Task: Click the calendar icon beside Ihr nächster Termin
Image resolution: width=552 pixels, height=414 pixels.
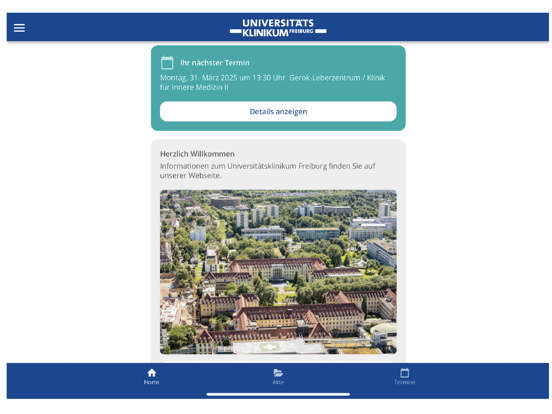Action: coord(167,63)
